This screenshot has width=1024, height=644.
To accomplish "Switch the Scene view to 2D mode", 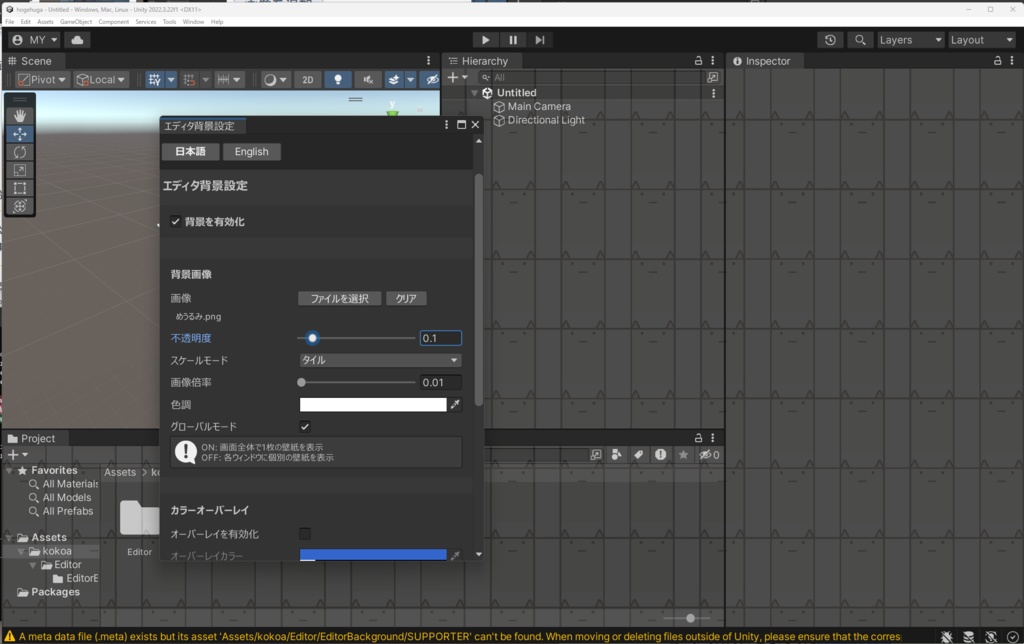I will point(307,80).
